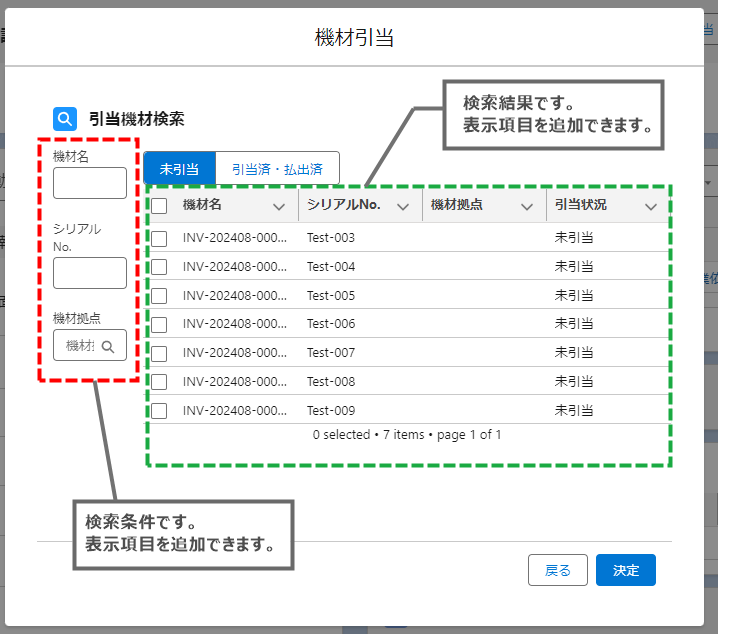
Task: Switch to the 未引当 tab
Action: click(179, 169)
